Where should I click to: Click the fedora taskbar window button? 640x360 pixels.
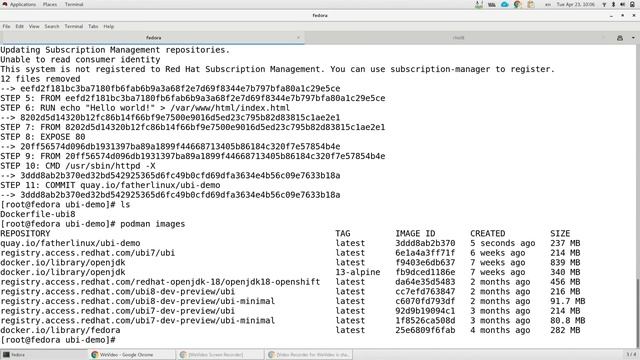[44, 355]
